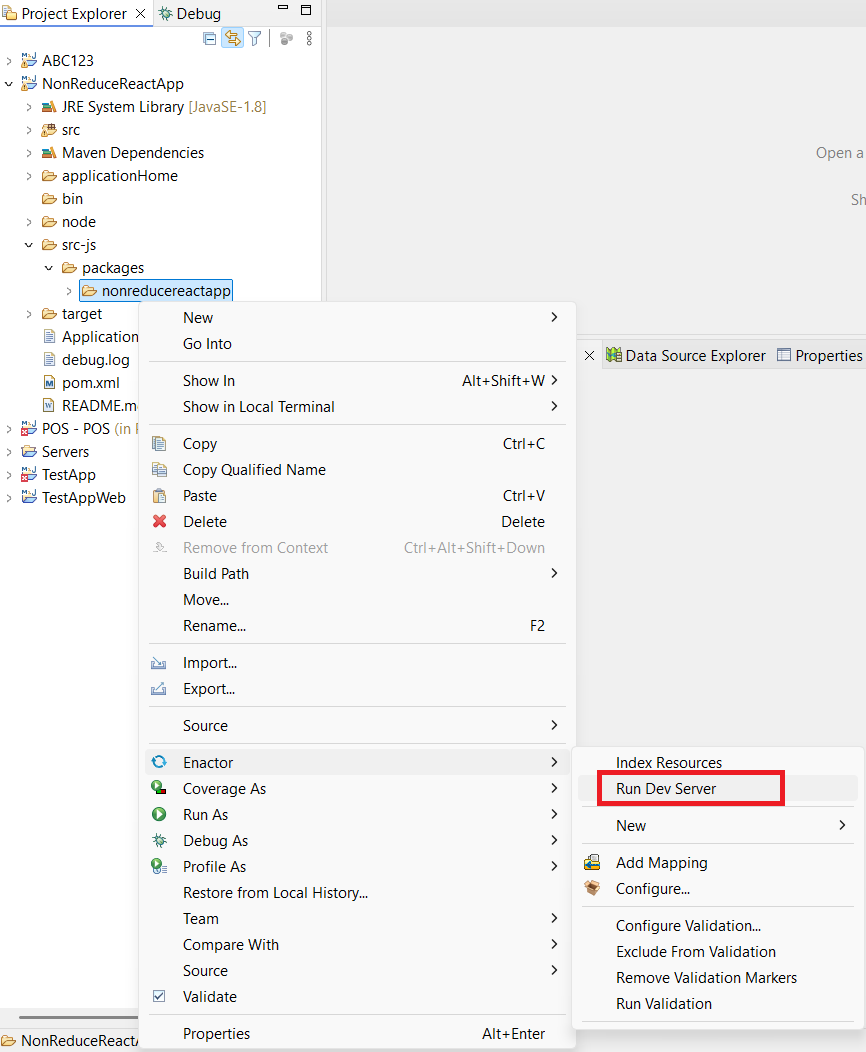
Task: Minimize the Project Explorer panel
Action: pyautogui.click(x=283, y=8)
